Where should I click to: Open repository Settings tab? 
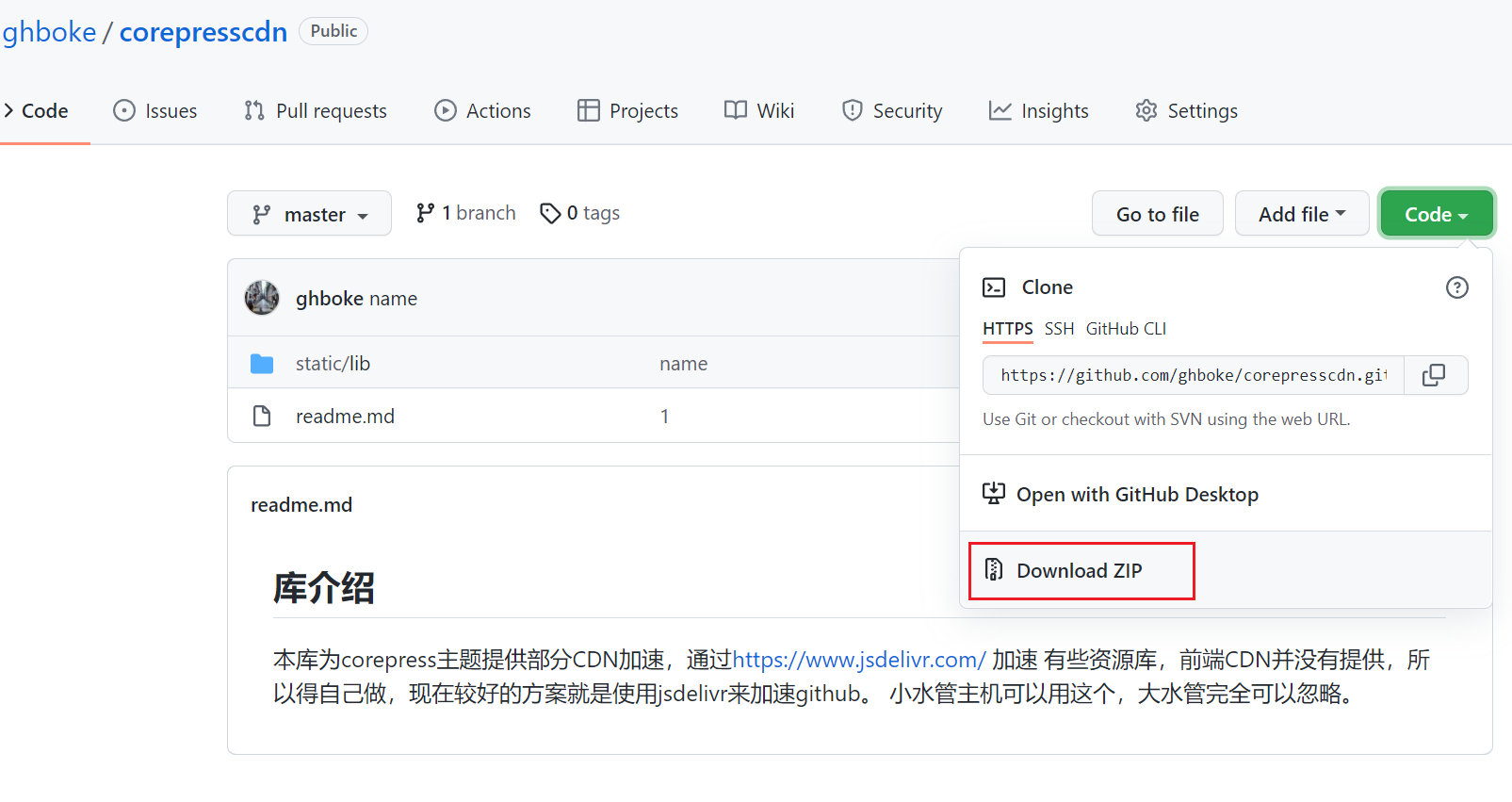1187,111
